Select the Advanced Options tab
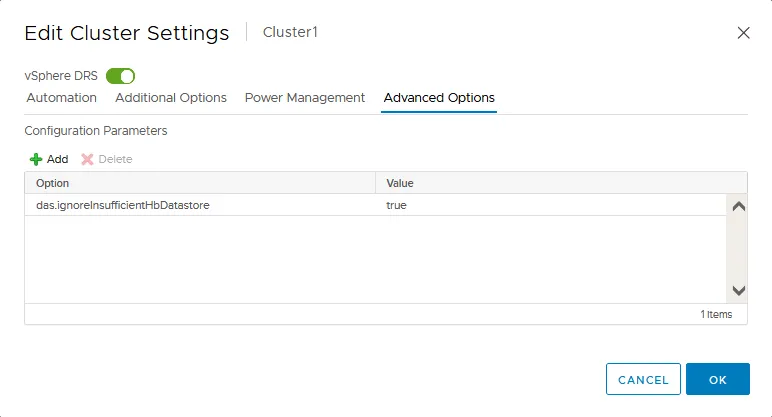The image size is (772, 417). point(439,98)
